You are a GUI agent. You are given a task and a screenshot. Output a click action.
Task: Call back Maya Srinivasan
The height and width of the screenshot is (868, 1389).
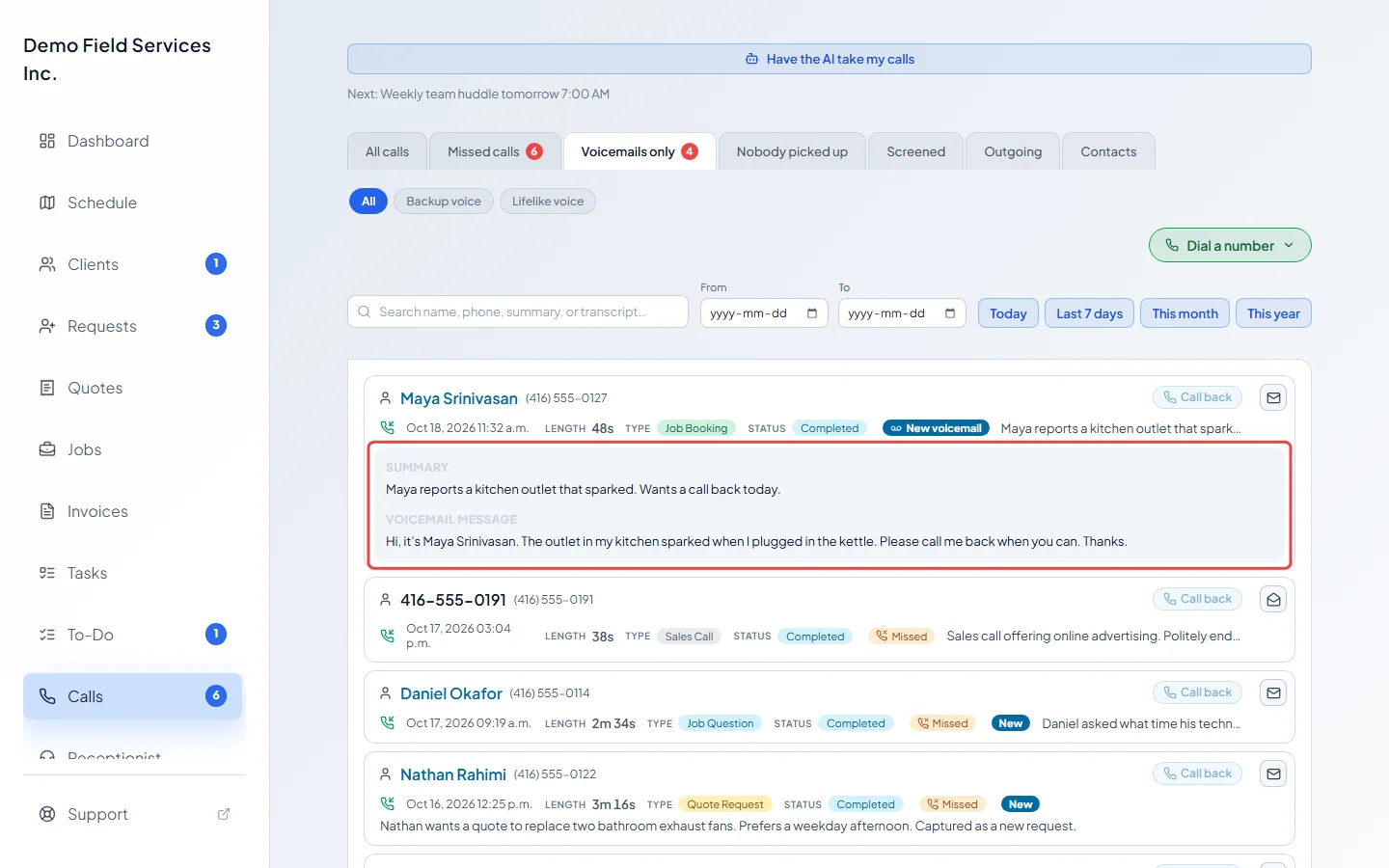pos(1197,397)
